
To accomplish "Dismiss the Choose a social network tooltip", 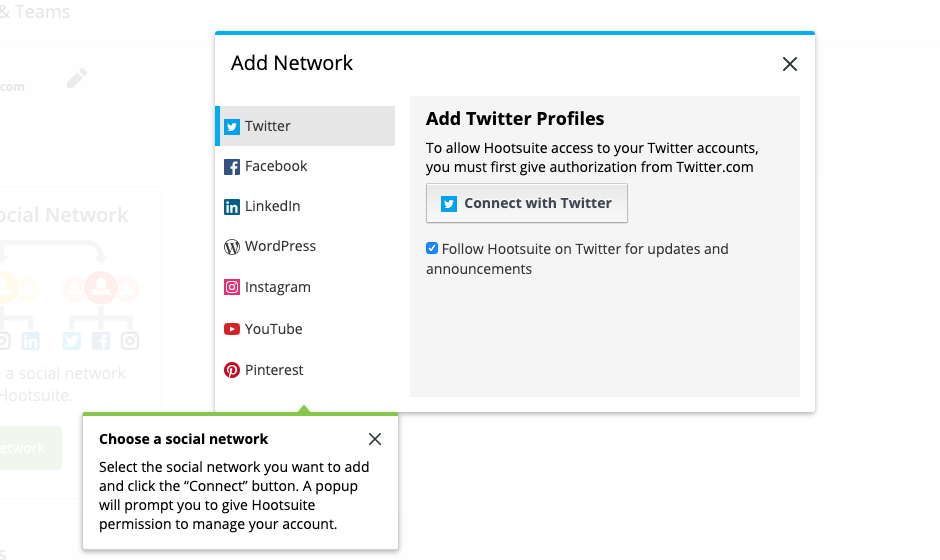I will point(375,439).
